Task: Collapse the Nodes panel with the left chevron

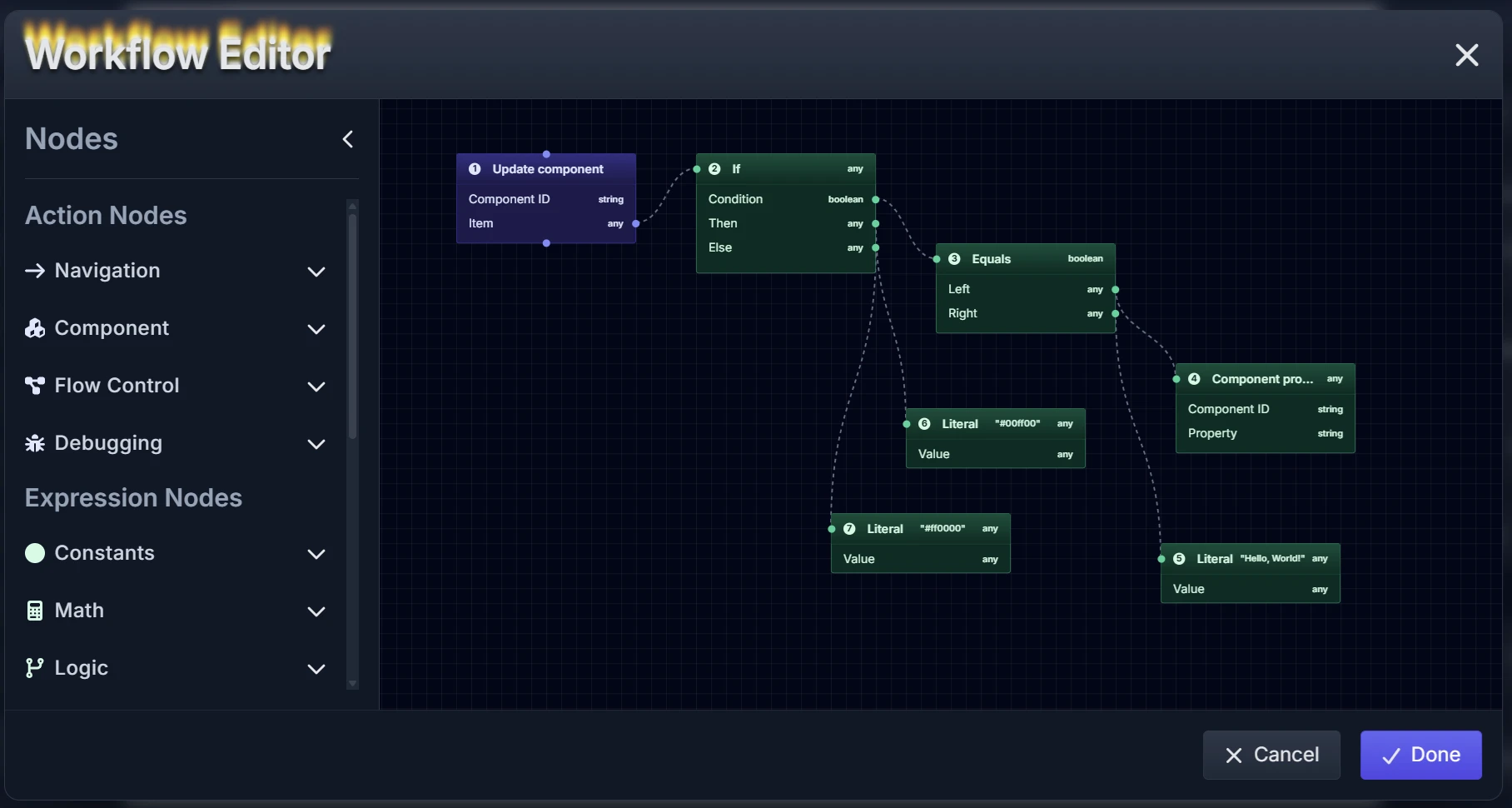Action: click(348, 139)
